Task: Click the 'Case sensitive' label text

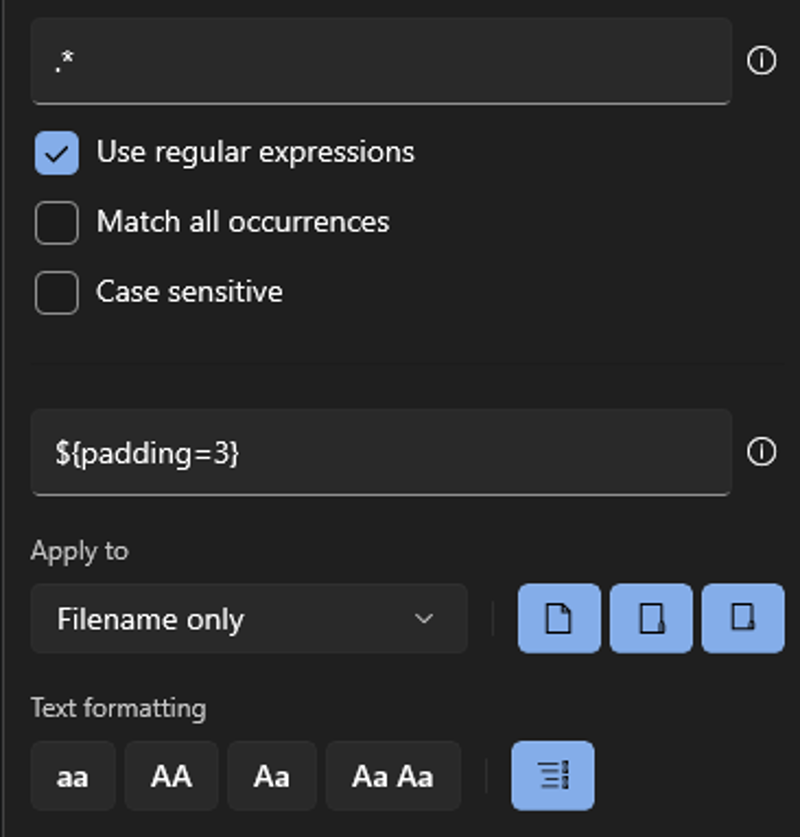Action: pos(189,291)
